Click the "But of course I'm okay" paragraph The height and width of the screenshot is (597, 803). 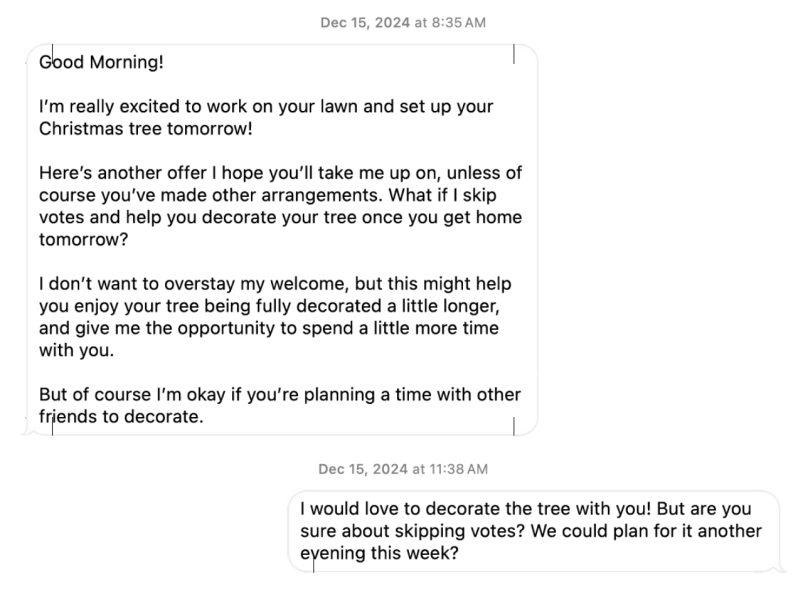point(280,405)
